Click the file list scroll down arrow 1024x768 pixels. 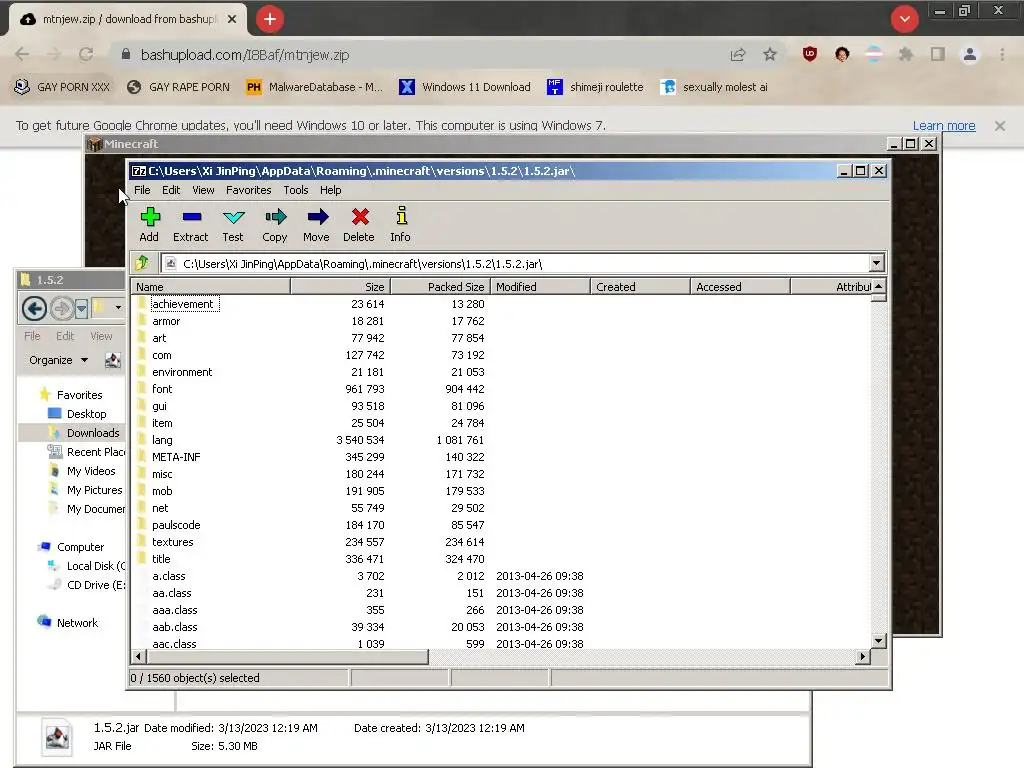coord(878,641)
